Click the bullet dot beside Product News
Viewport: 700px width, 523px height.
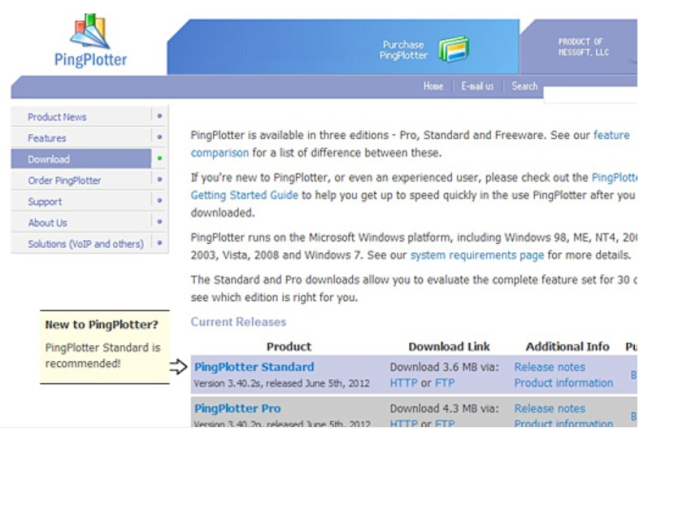(x=159, y=116)
